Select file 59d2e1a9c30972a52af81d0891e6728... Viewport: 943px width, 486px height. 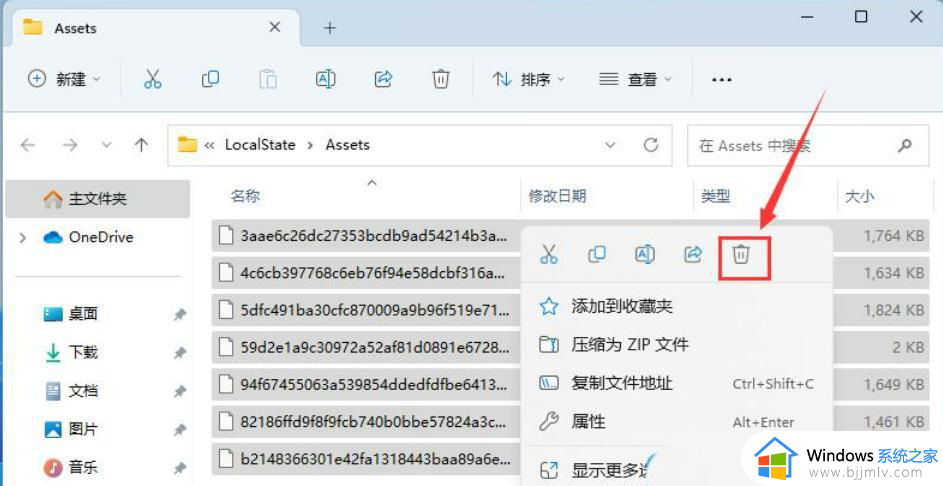[x=366, y=347]
